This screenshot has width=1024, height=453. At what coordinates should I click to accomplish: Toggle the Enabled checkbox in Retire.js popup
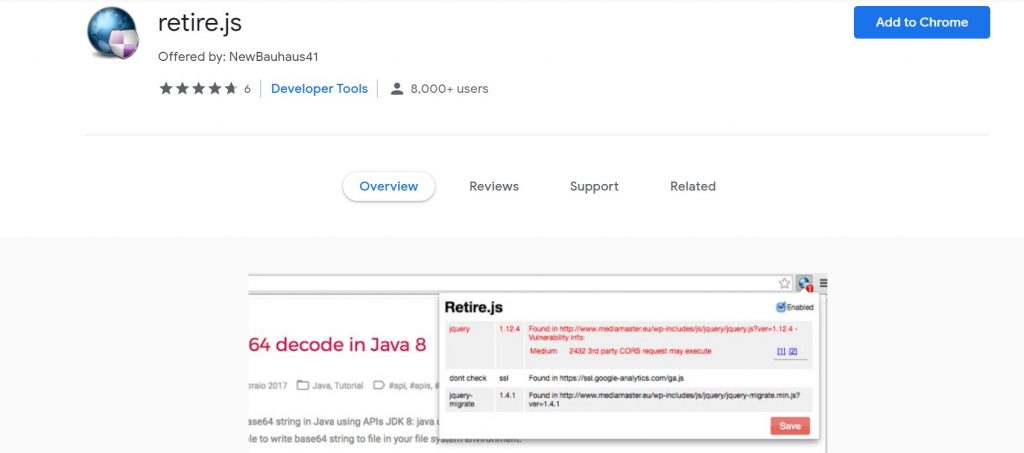point(780,307)
